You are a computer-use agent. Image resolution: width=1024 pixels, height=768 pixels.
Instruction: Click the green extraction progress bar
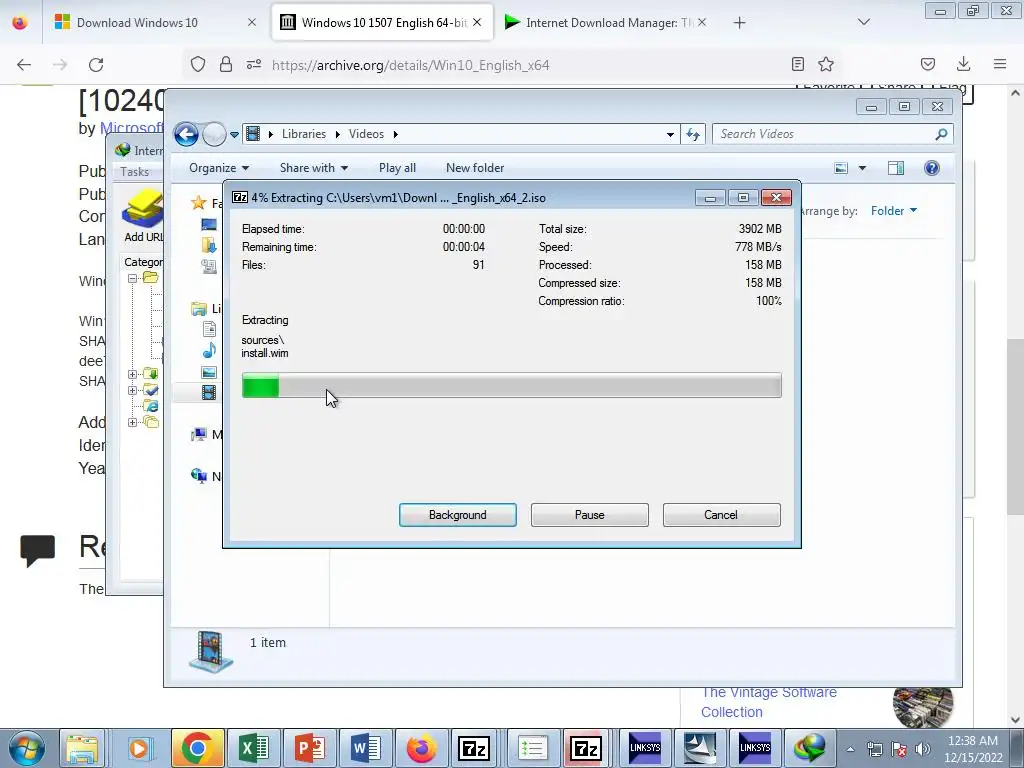(511, 385)
